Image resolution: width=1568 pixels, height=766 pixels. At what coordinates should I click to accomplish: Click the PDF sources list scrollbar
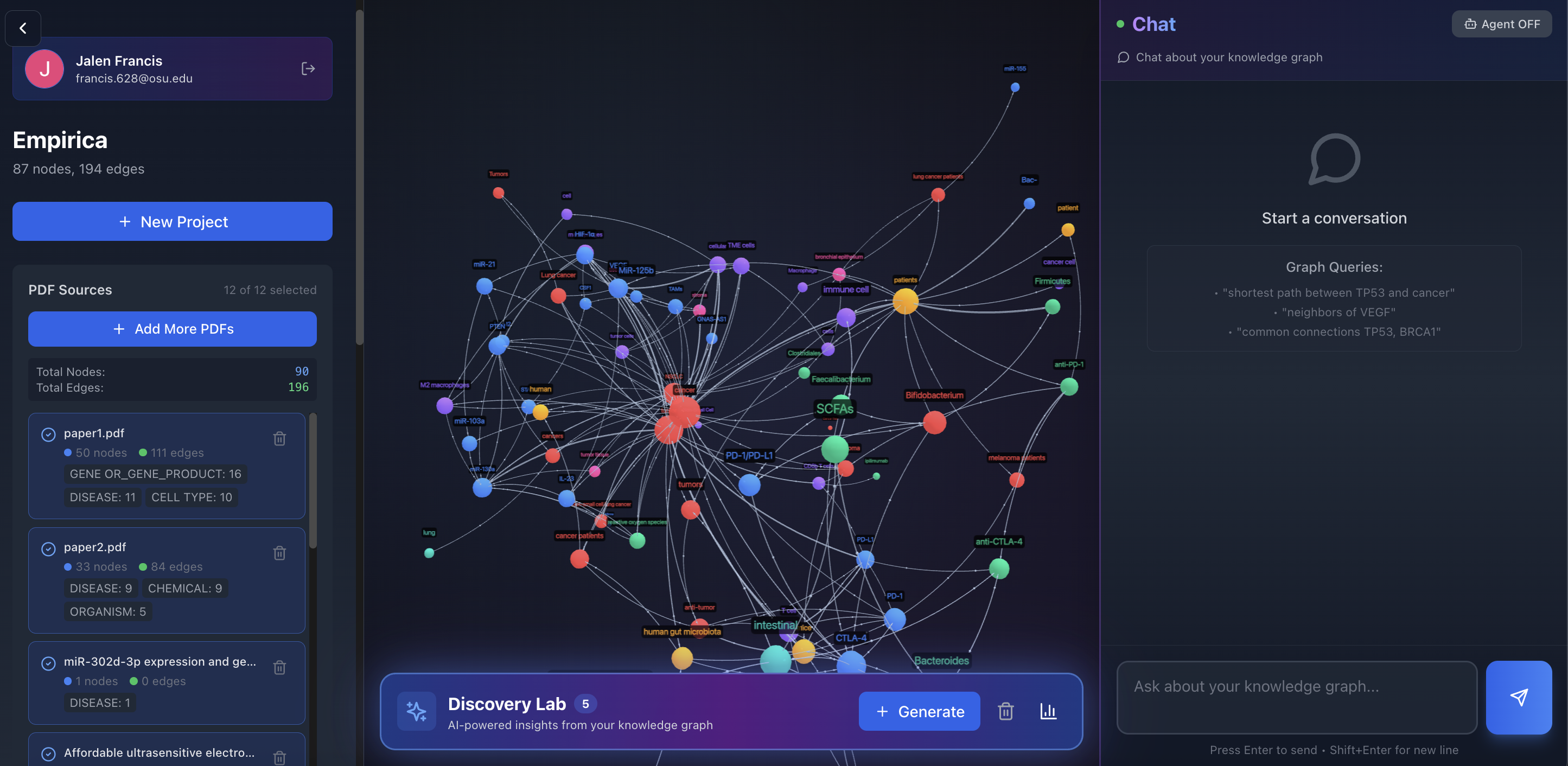313,481
